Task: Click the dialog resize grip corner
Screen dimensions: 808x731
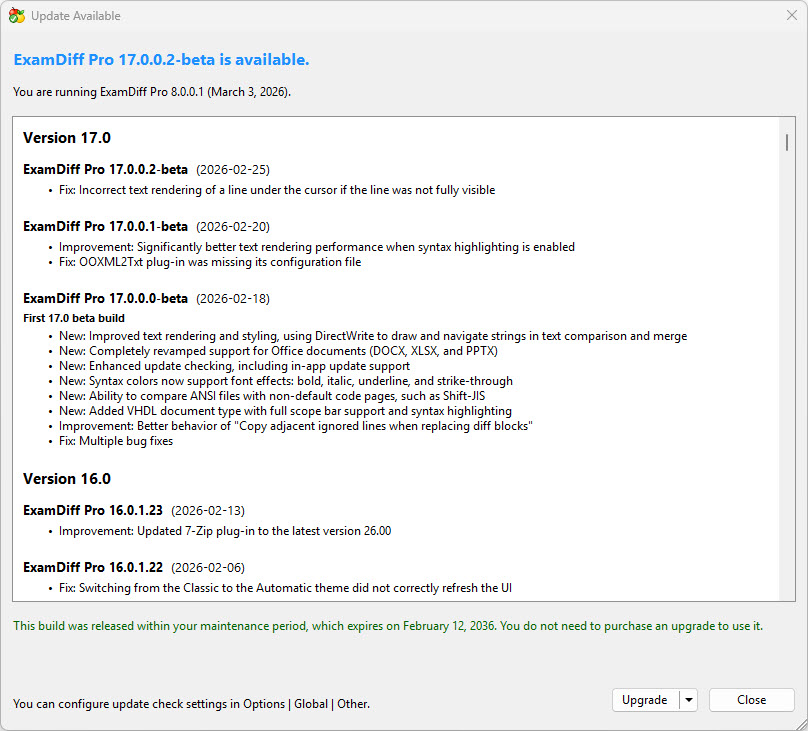Action: click(801, 724)
